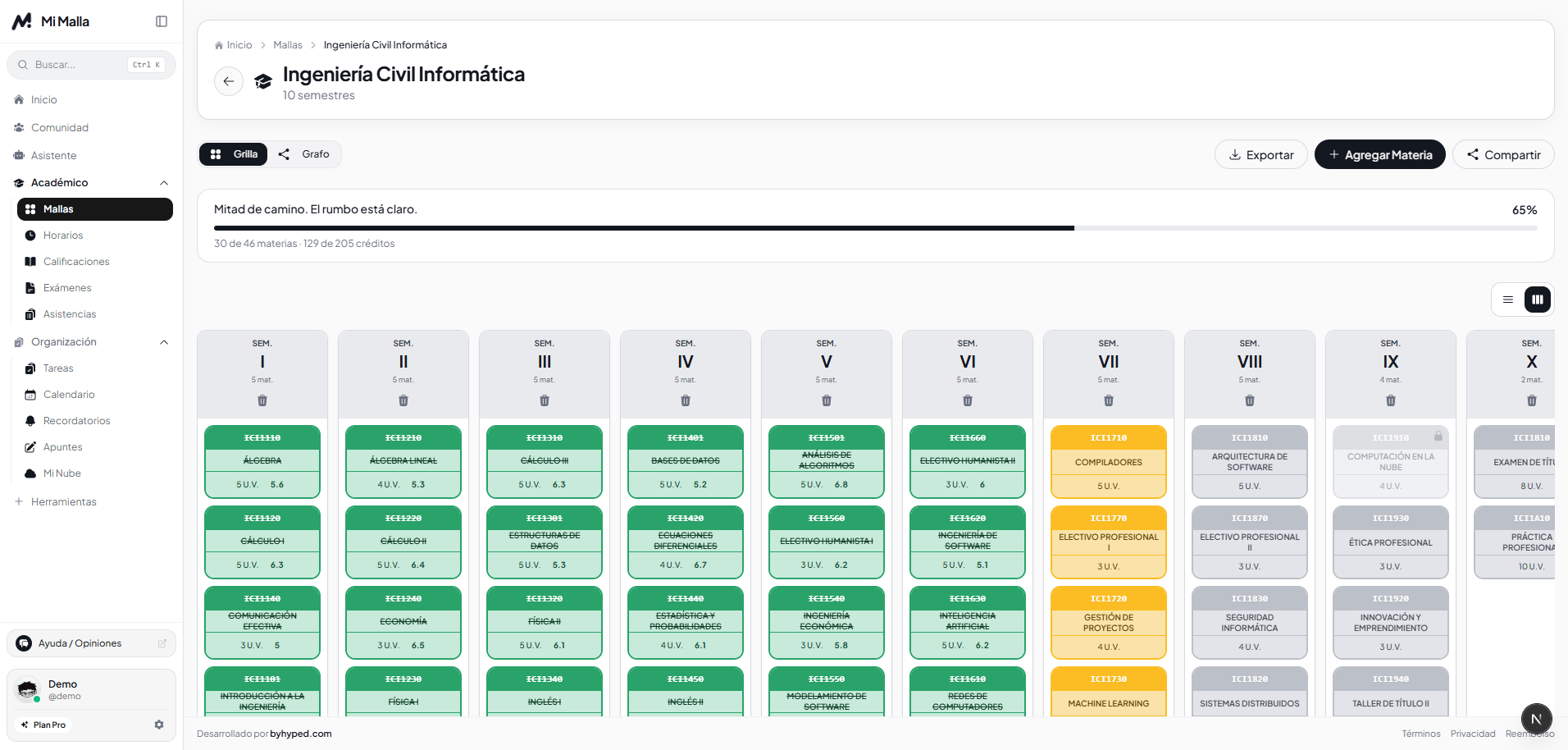Viewport: 1568px width, 750px height.
Task: Delete semester II with its trash icon
Action: 403,400
